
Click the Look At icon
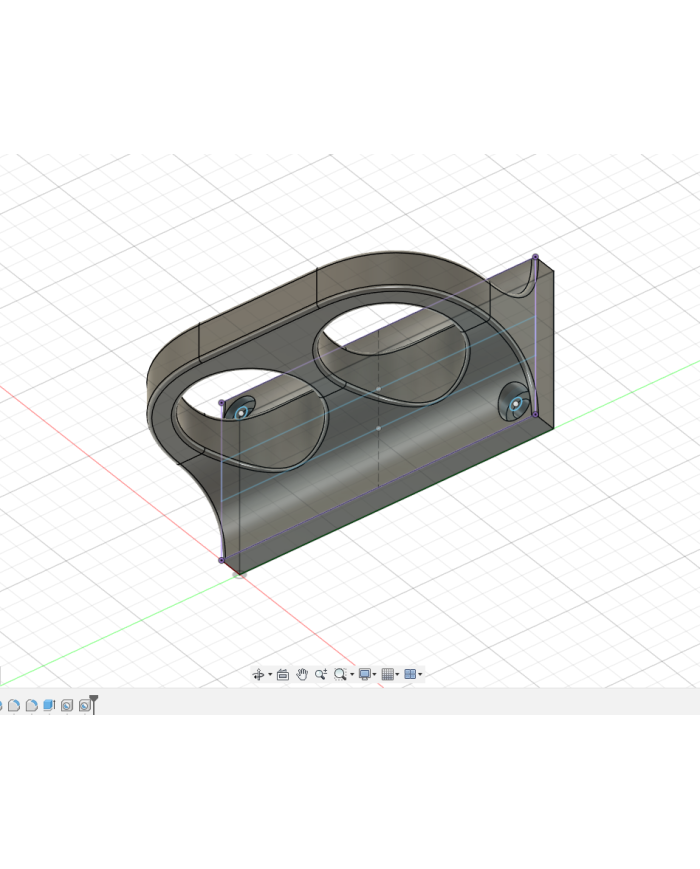(x=283, y=675)
